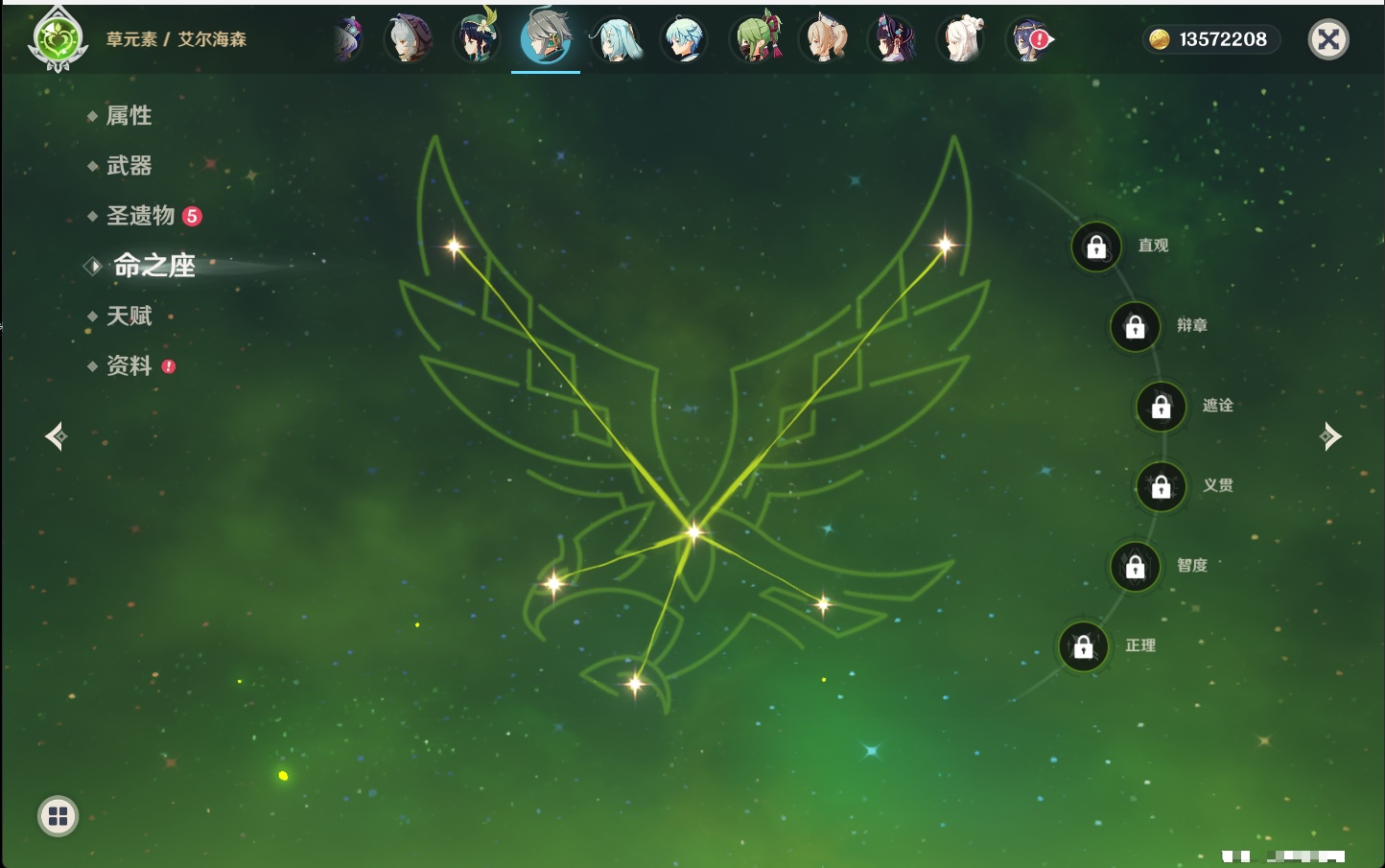Switch to the teal twin-tail Faruzan avatar
Screen dimensions: 1385x868
(x=615, y=39)
